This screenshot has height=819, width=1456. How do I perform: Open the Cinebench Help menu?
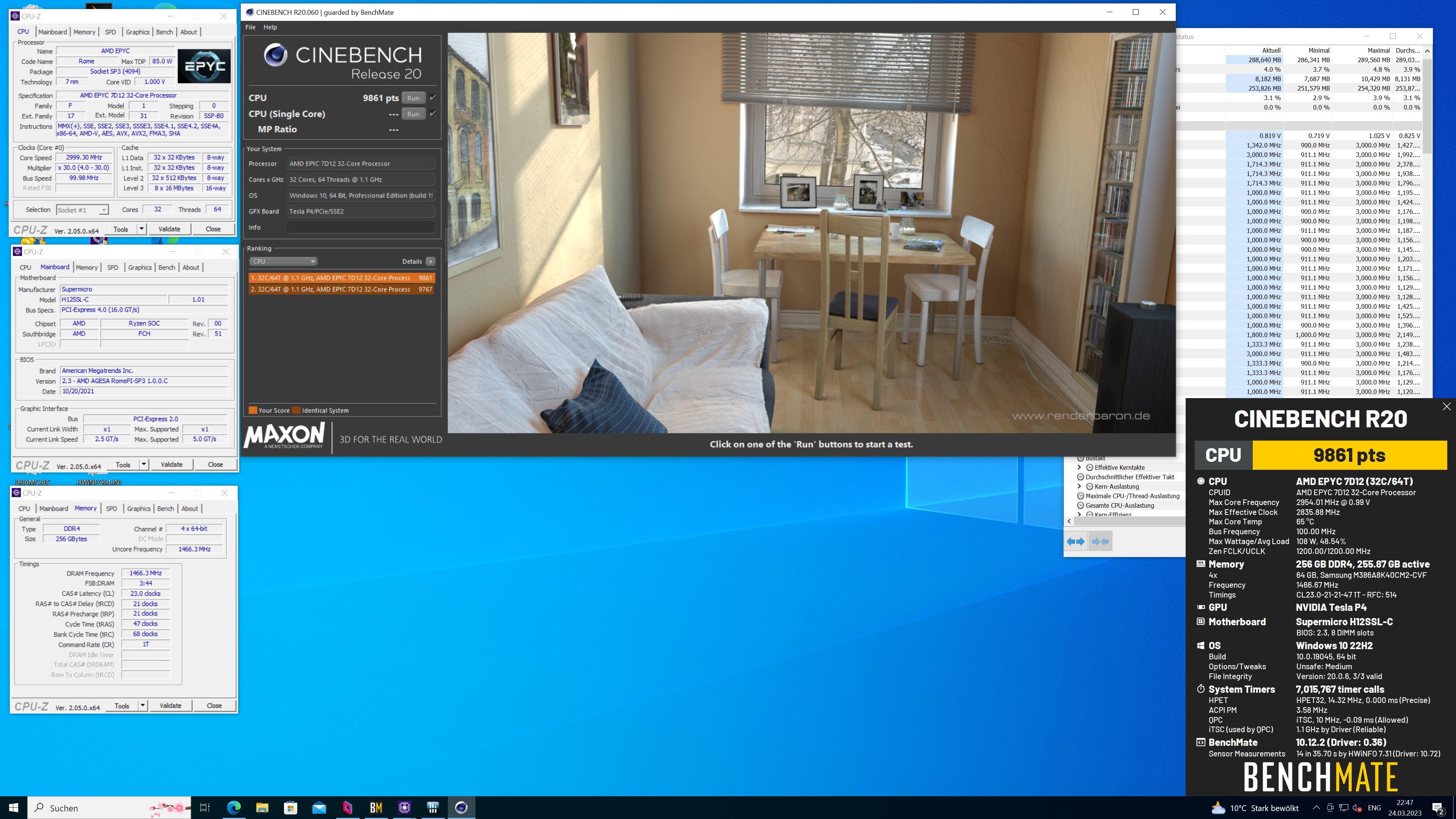click(270, 27)
